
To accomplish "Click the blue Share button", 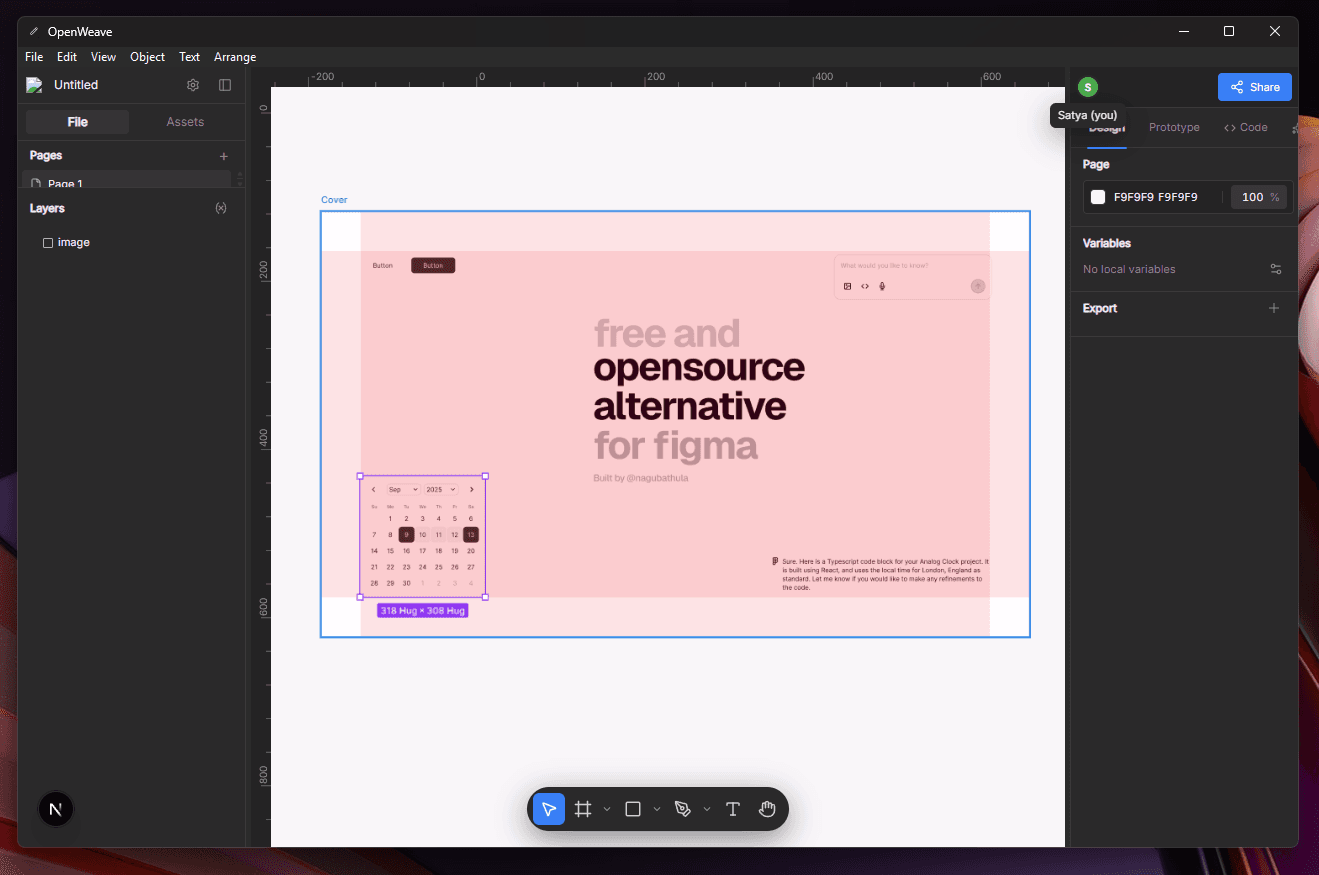I will [x=1255, y=87].
